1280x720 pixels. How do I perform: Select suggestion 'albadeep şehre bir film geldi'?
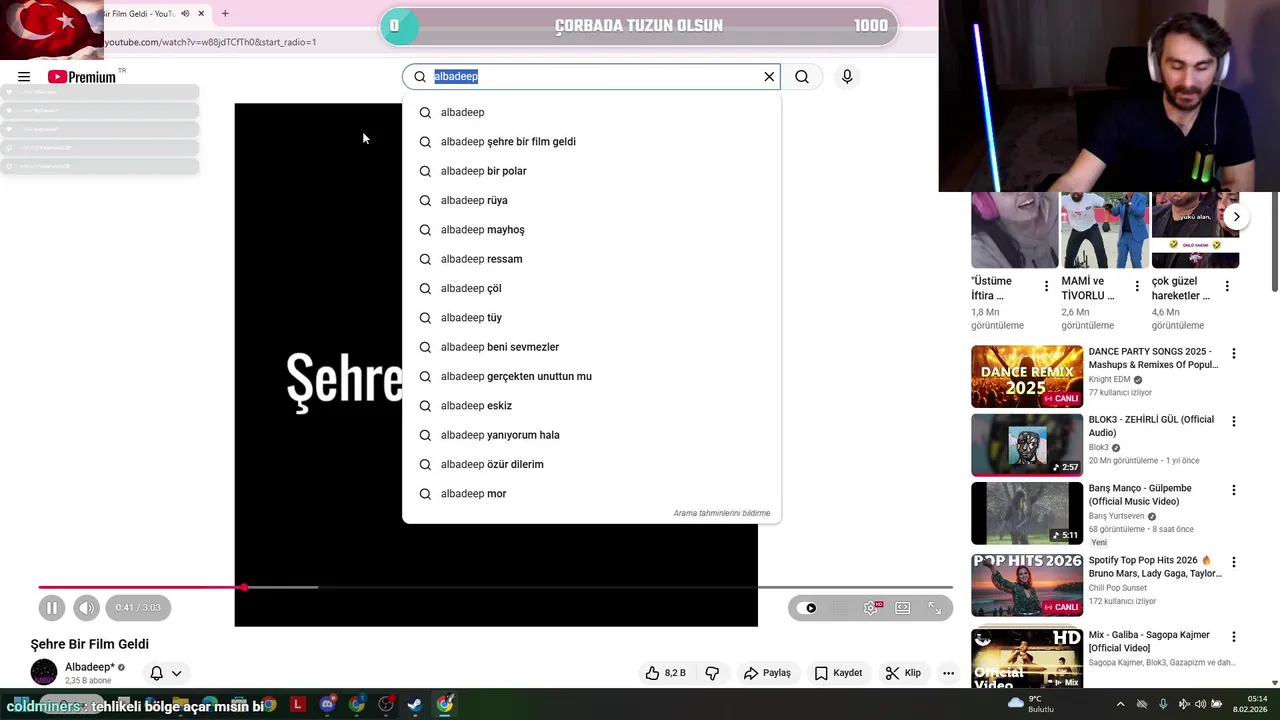pos(591,142)
